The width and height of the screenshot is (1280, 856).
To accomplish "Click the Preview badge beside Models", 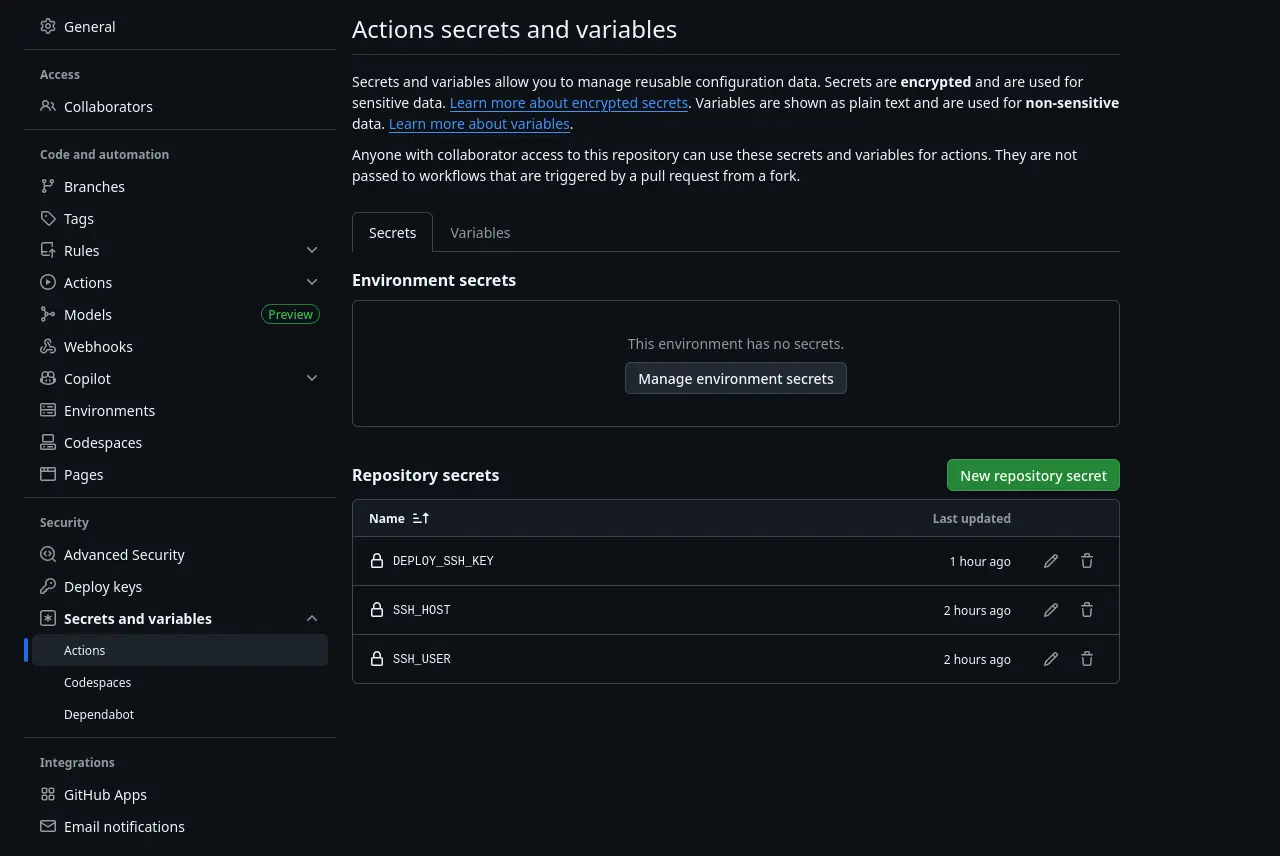I will [x=290, y=314].
